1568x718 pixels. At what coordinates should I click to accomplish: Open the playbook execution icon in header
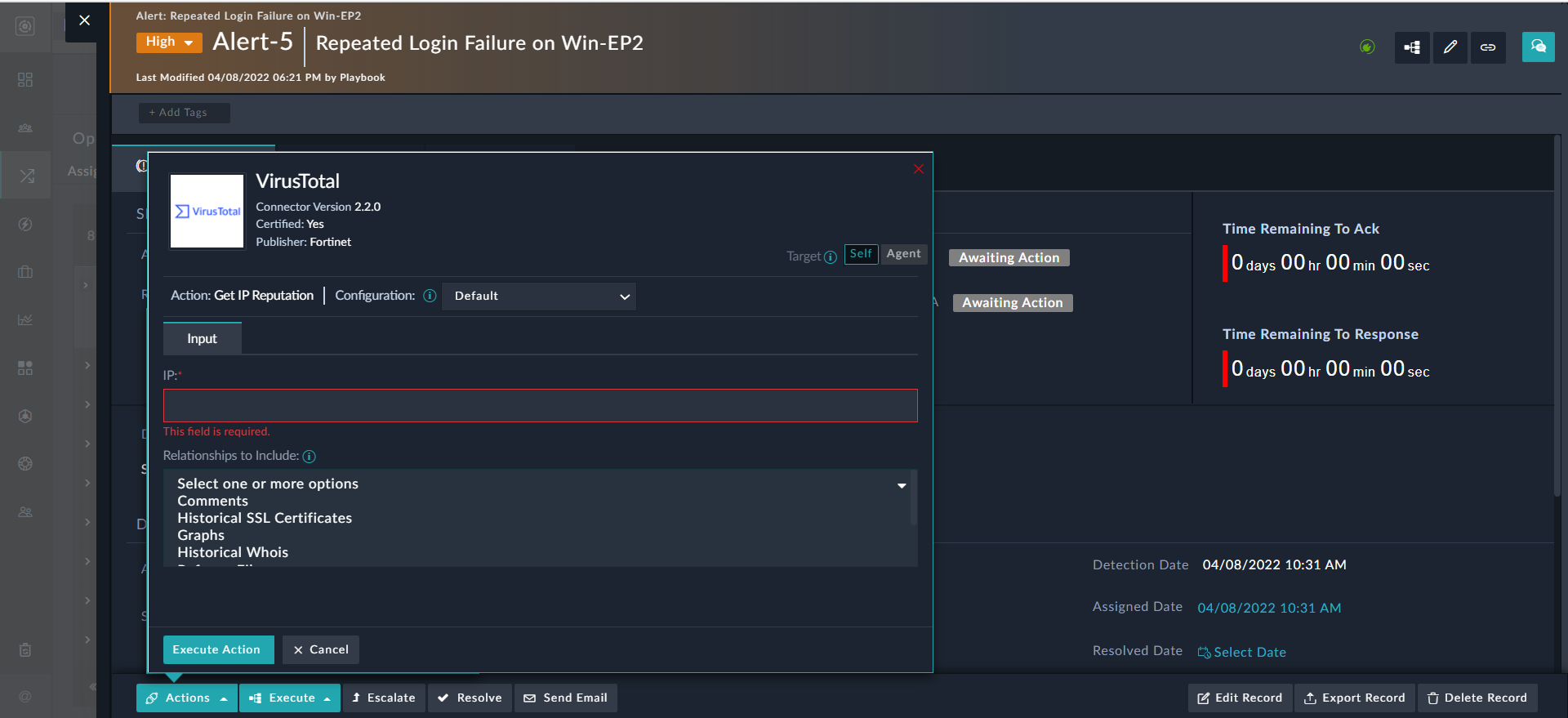click(x=1412, y=47)
